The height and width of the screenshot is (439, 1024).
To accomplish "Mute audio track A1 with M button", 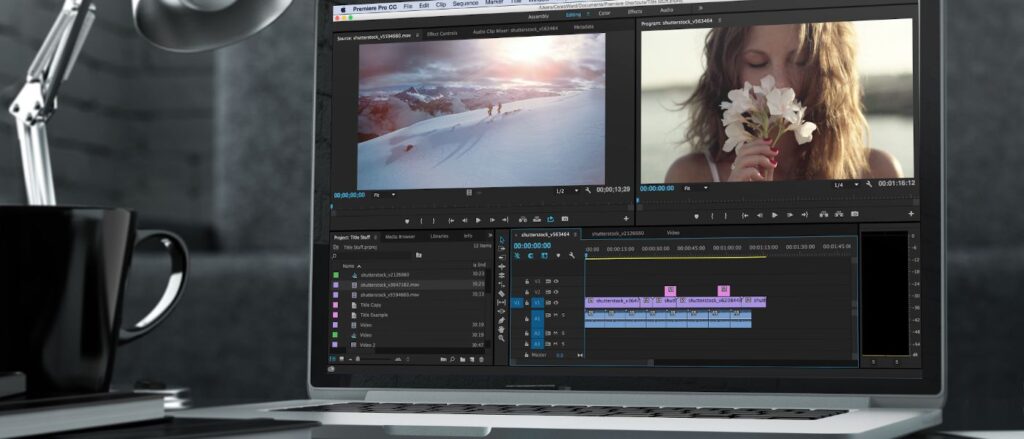I will tap(553, 316).
